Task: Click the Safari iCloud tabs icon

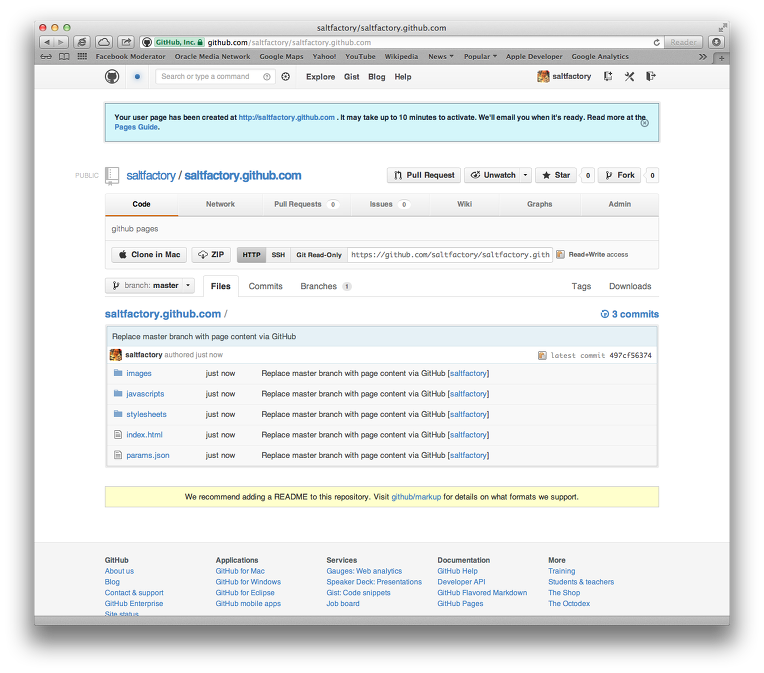Action: tap(104, 42)
